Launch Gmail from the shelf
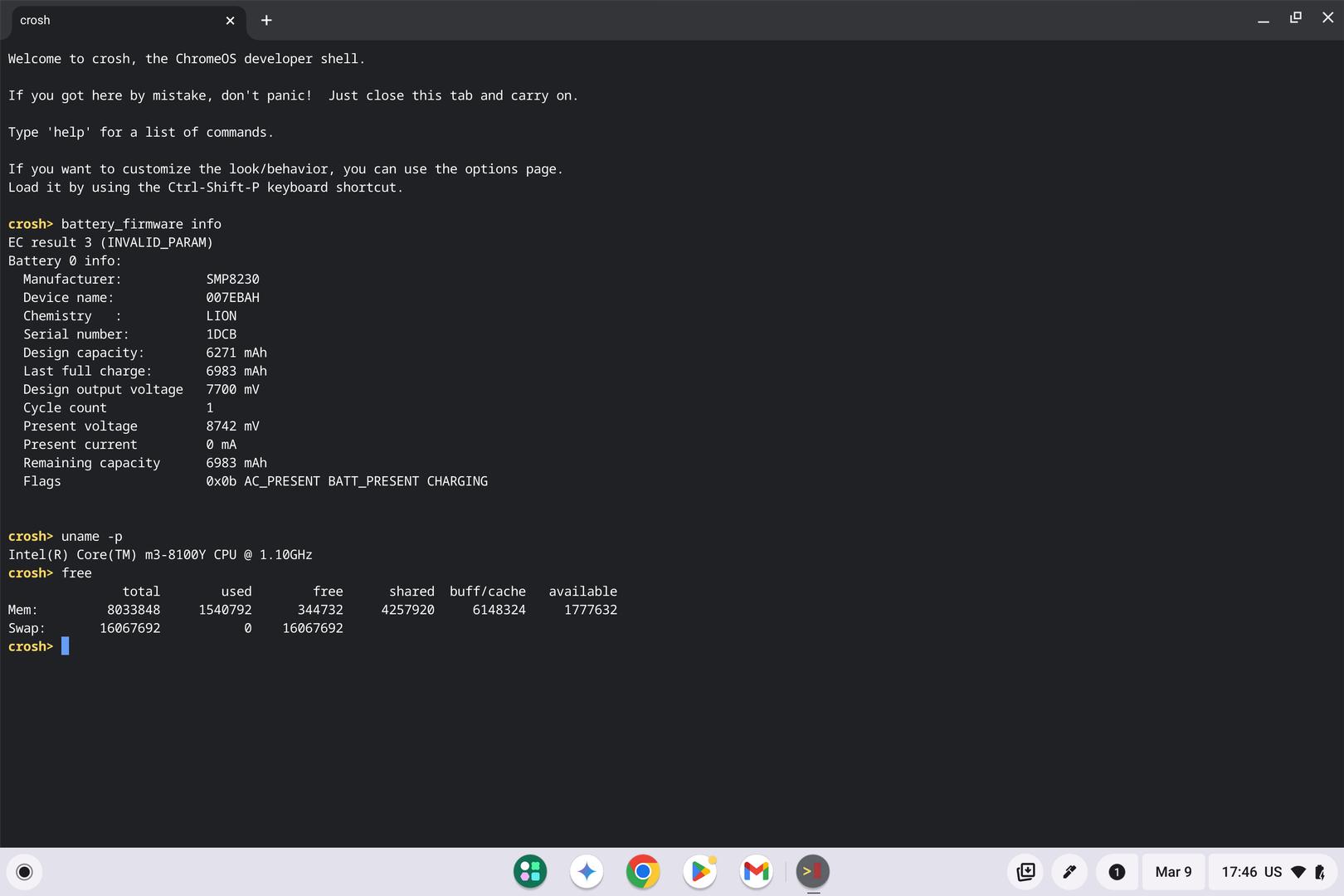This screenshot has width=1344, height=896. 757,872
